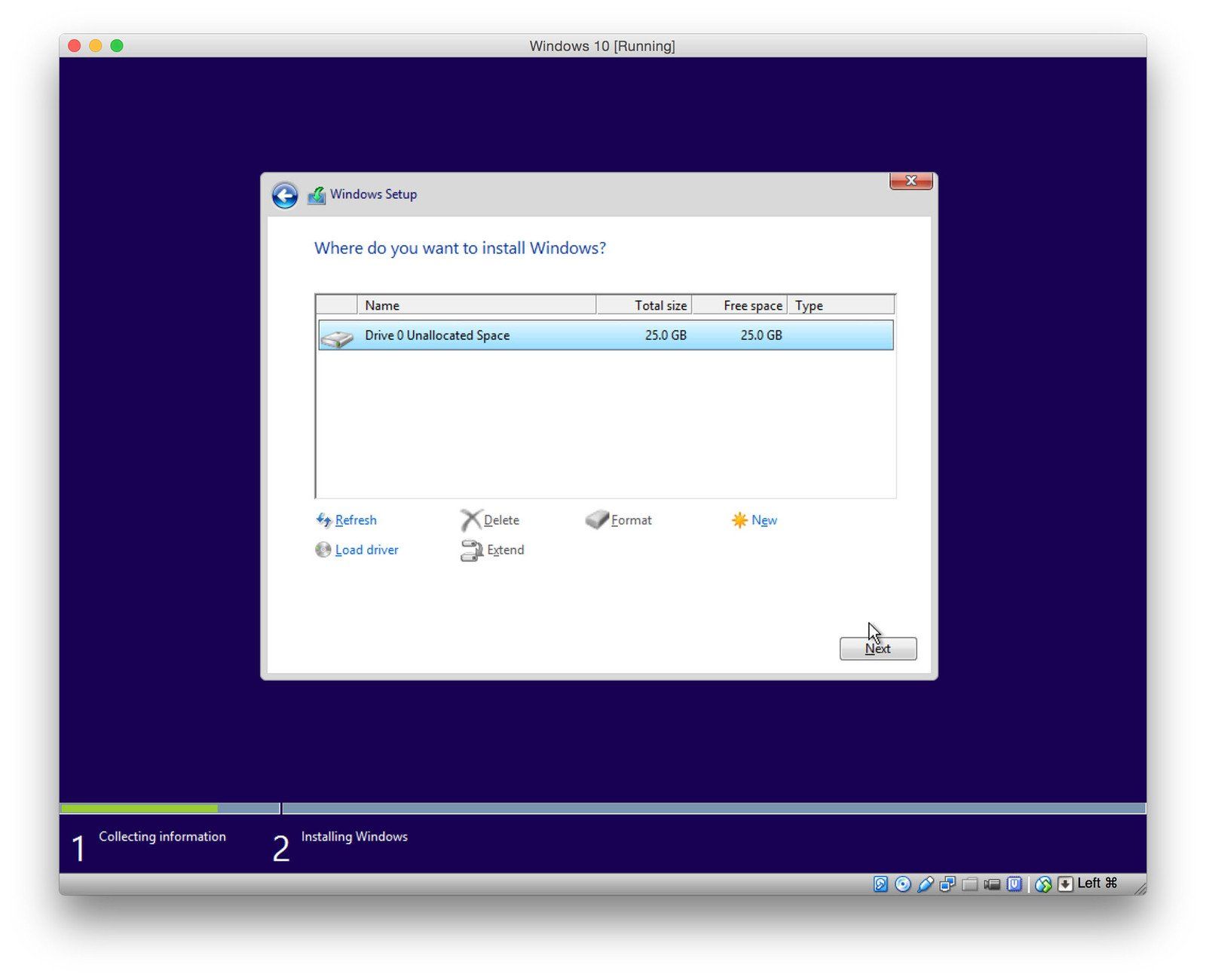Click the video capture camera icon
This screenshot has width=1206, height=980.
click(992, 884)
